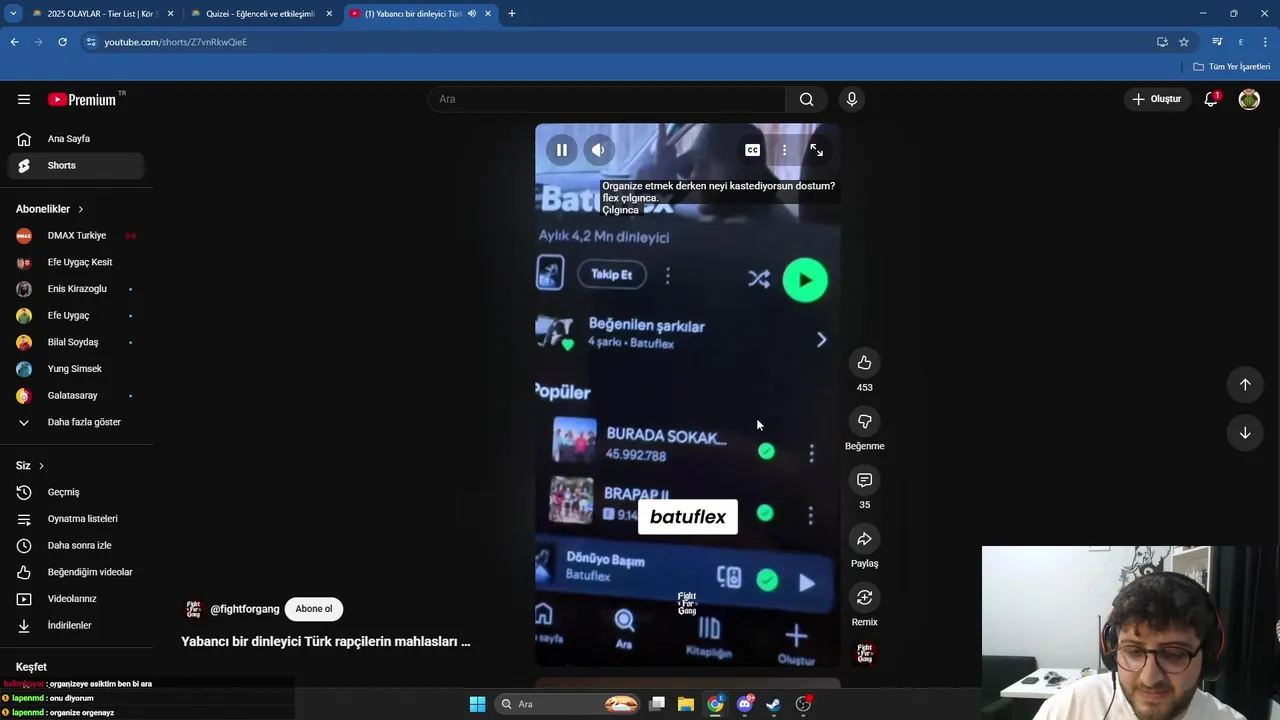1280x720 pixels.
Task: Mute the YouTube tab audio indicator
Action: coord(471,14)
